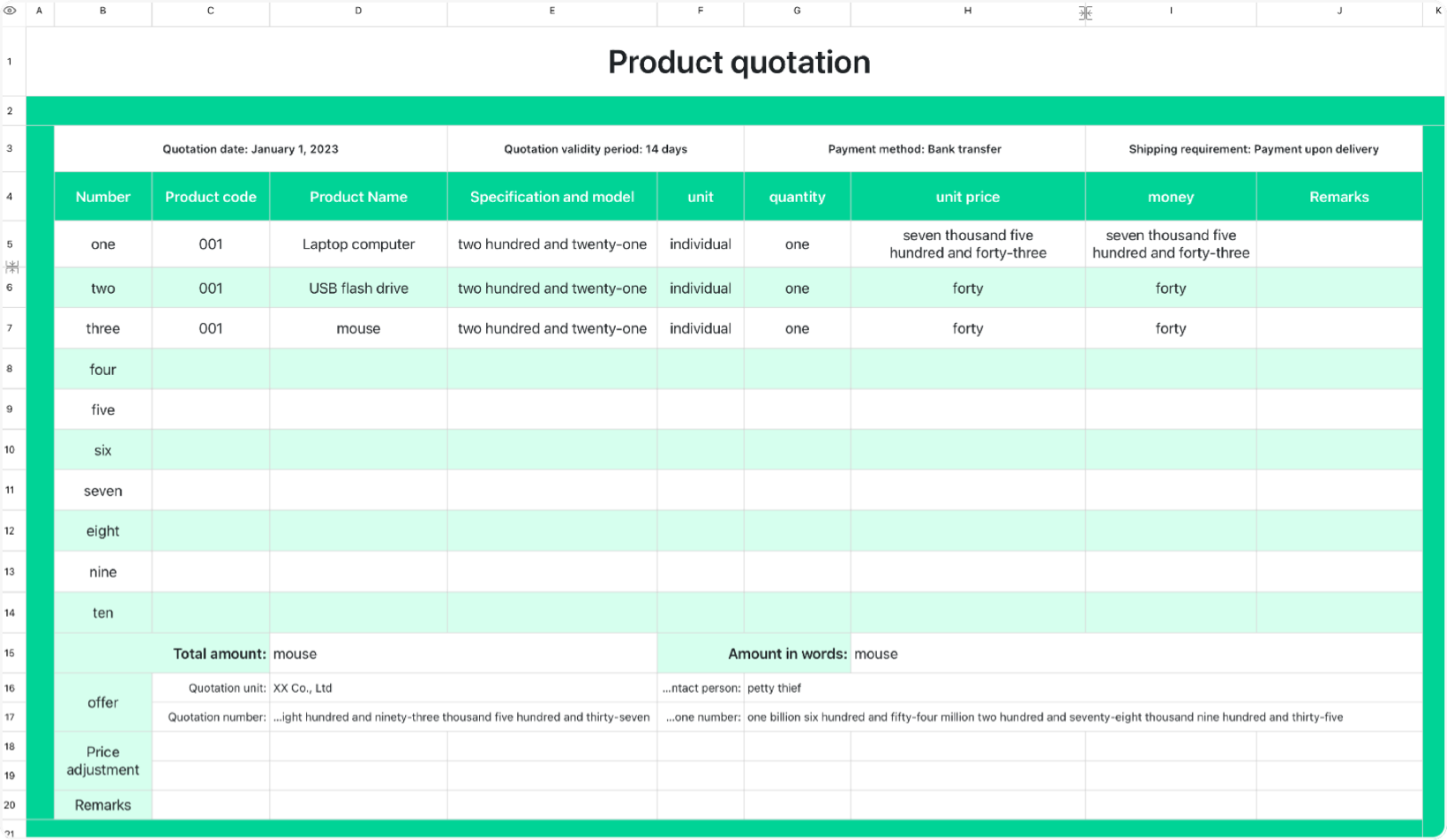Click the "Total amount:" label cell
The image size is (1447, 840).
[162, 654]
